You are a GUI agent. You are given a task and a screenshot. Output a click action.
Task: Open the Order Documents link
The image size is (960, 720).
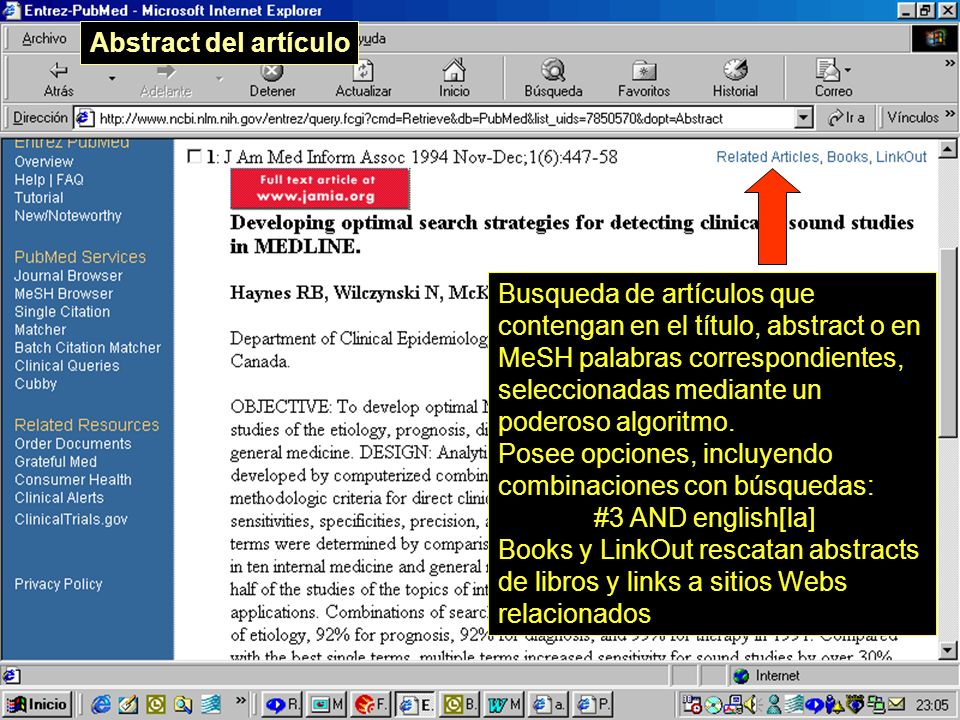tap(73, 443)
